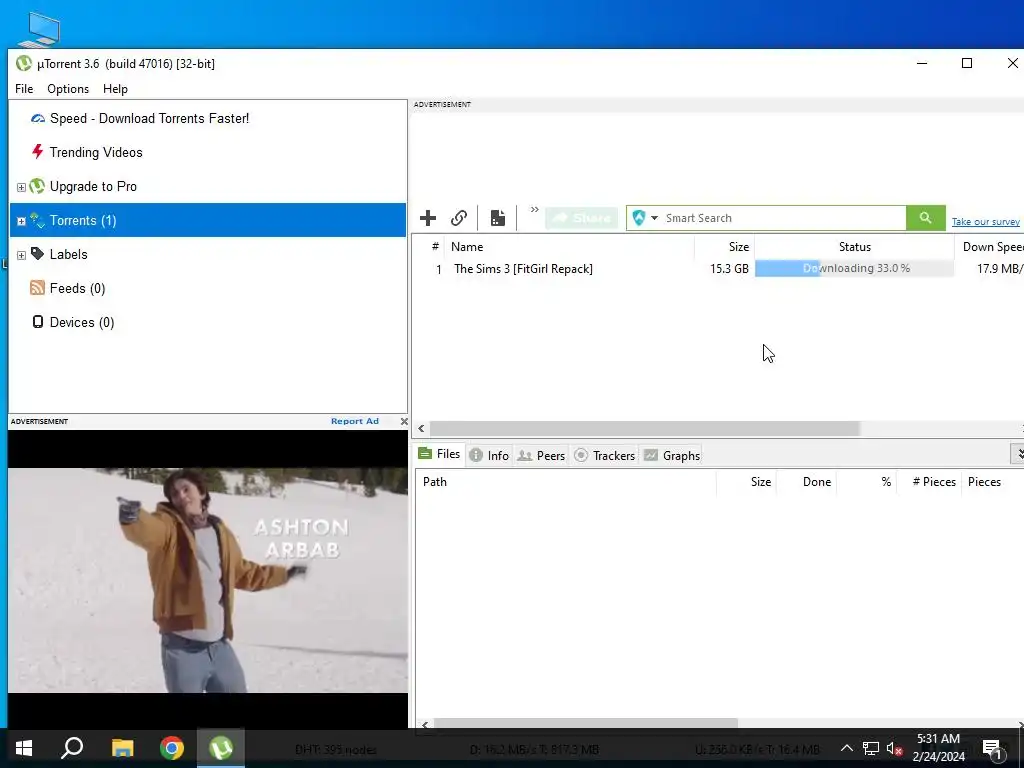Image resolution: width=1024 pixels, height=768 pixels.
Task: Select Feeds (0) in sidebar
Action: click(x=77, y=288)
